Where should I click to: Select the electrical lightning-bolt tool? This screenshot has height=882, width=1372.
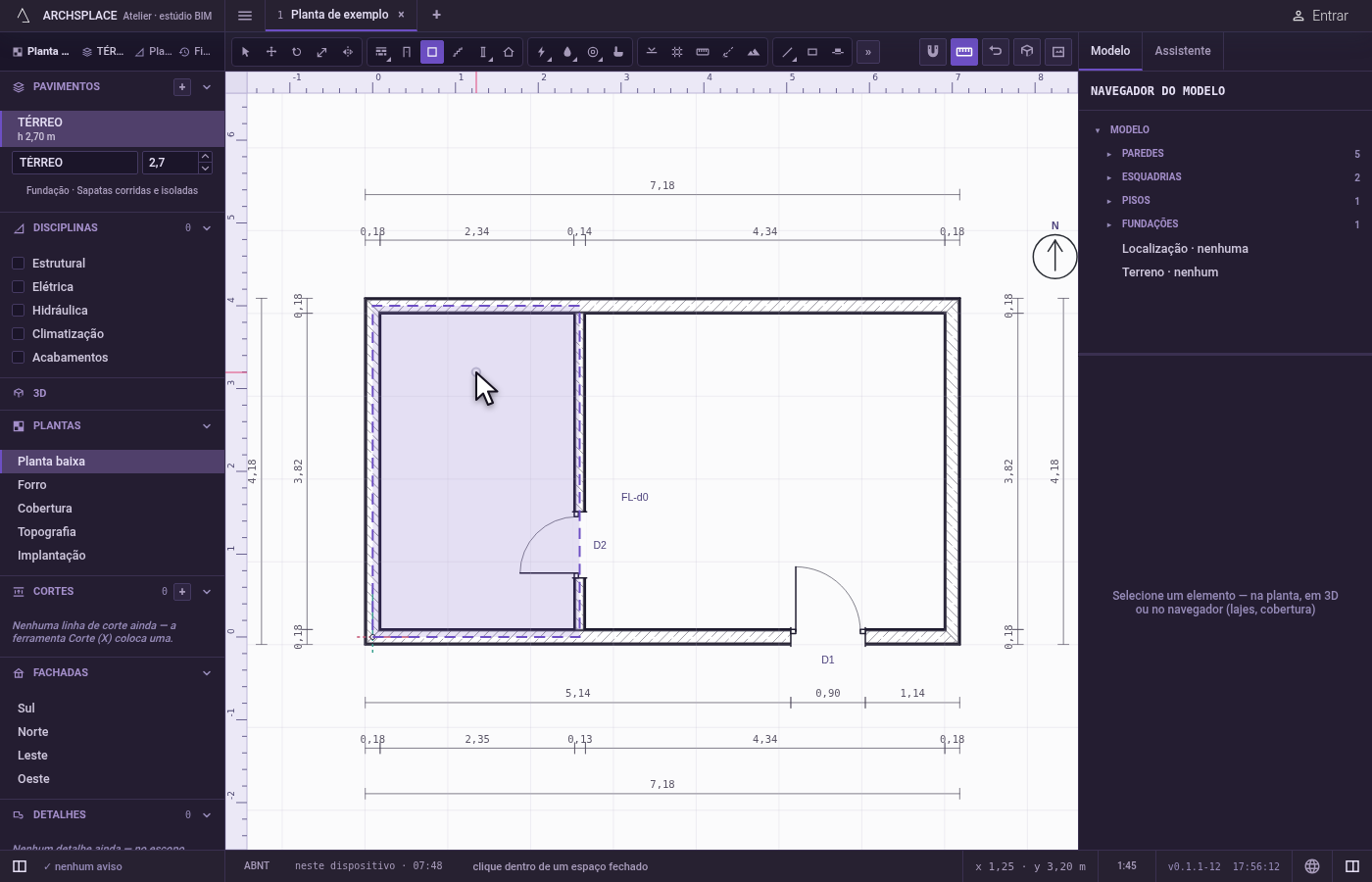[542, 52]
